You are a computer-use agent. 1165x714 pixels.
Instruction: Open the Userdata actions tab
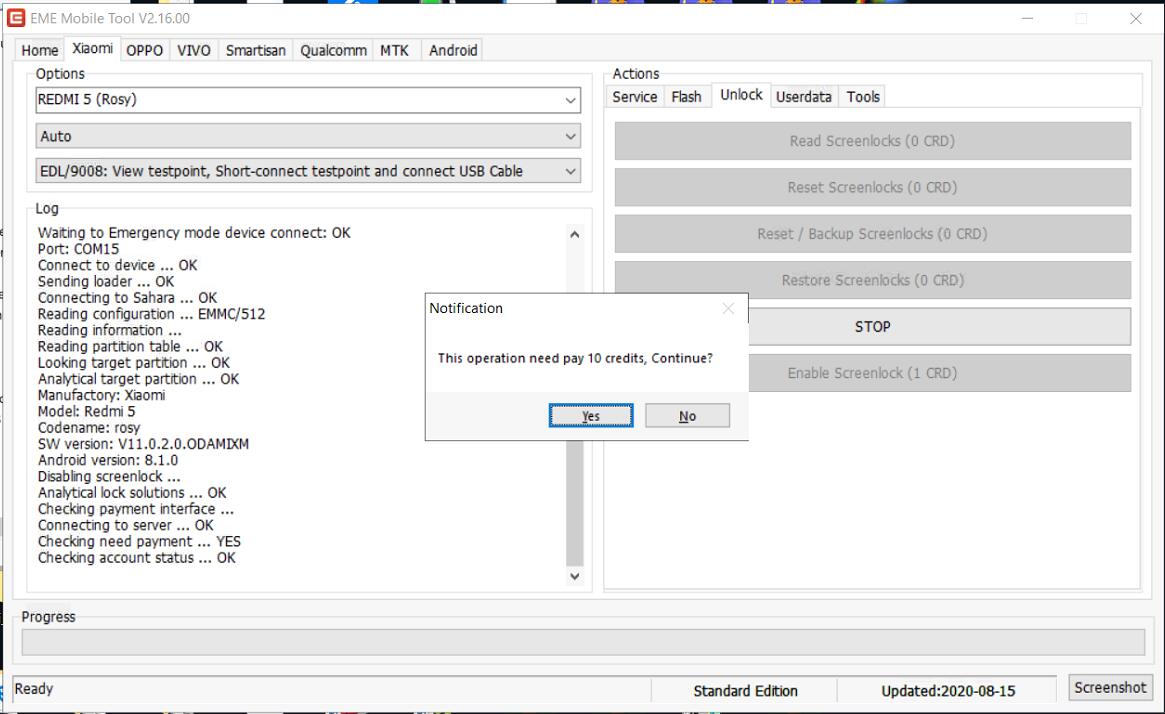click(803, 97)
